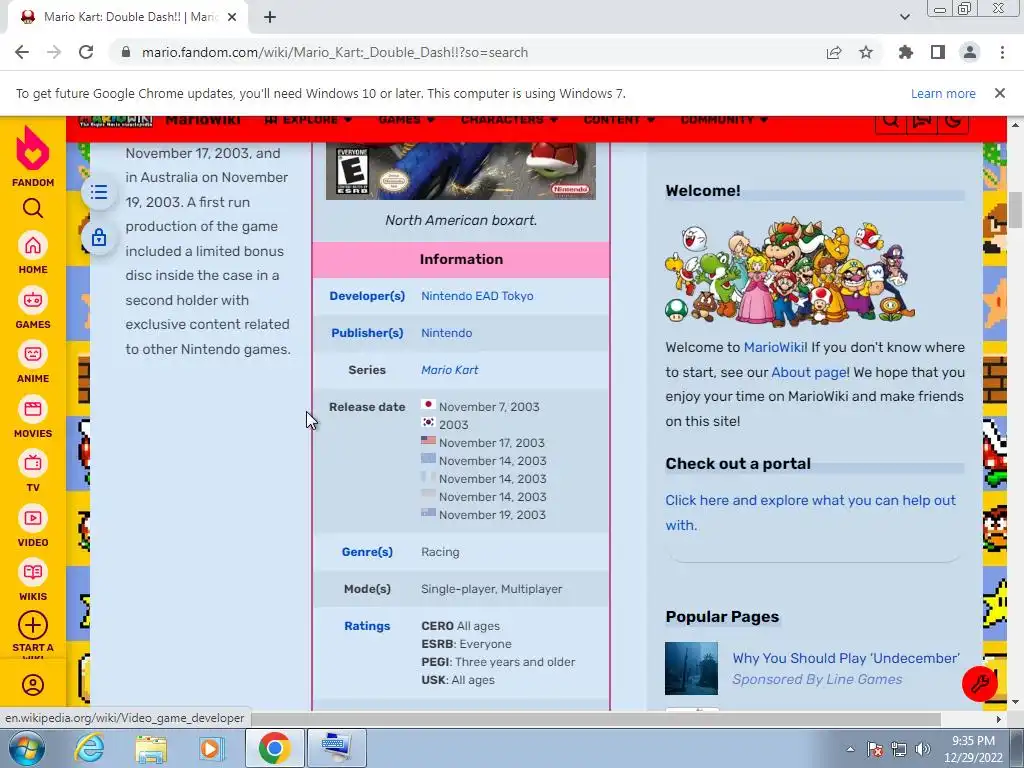Toggle Chrome side panel icon
1024x768 pixels.
[938, 52]
